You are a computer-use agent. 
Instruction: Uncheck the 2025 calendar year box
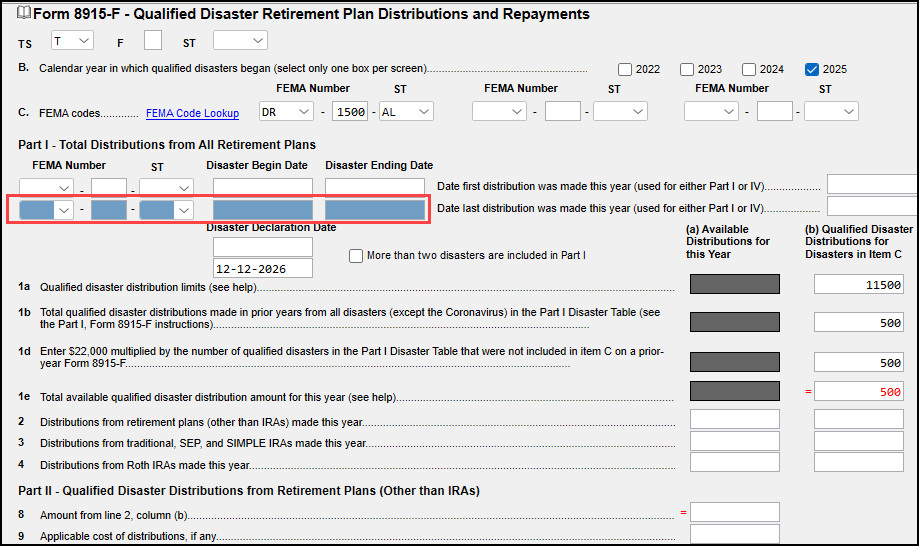811,70
